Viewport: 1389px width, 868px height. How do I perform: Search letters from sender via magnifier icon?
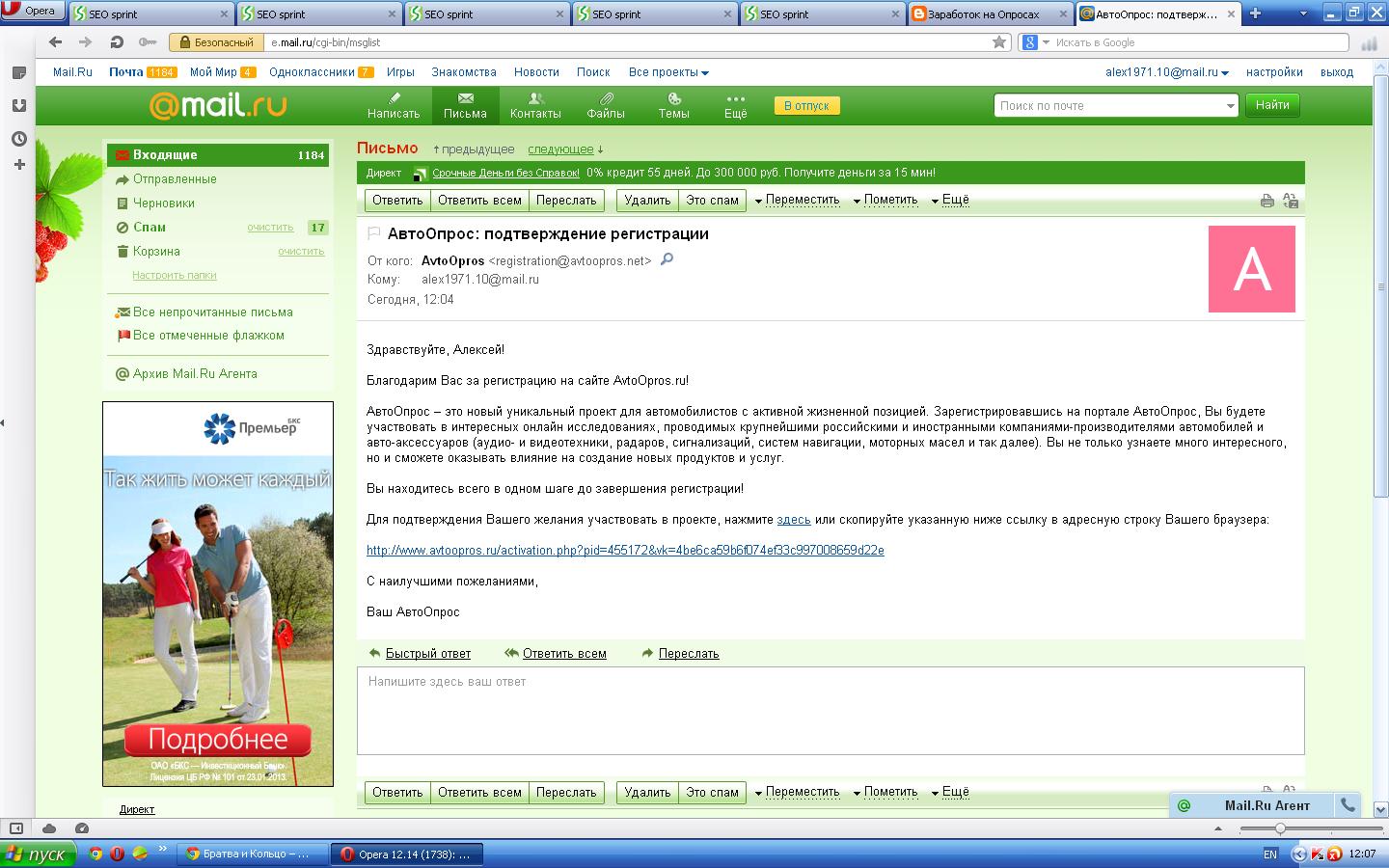point(667,259)
